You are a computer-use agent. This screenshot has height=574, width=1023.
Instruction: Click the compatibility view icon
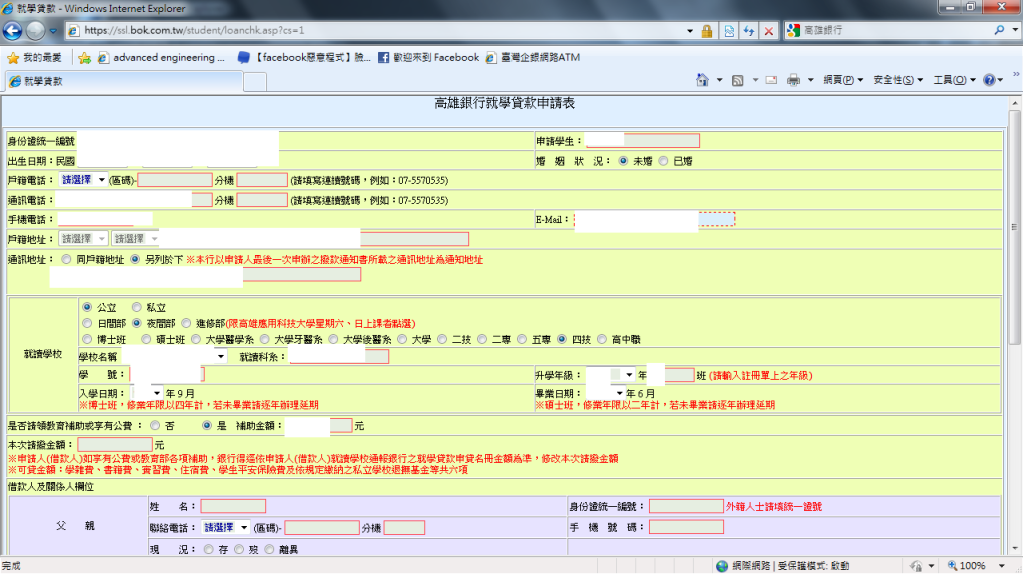point(729,31)
